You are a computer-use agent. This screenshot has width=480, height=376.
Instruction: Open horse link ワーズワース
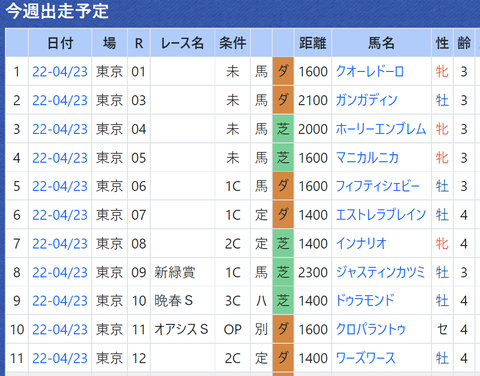pyautogui.click(x=366, y=358)
